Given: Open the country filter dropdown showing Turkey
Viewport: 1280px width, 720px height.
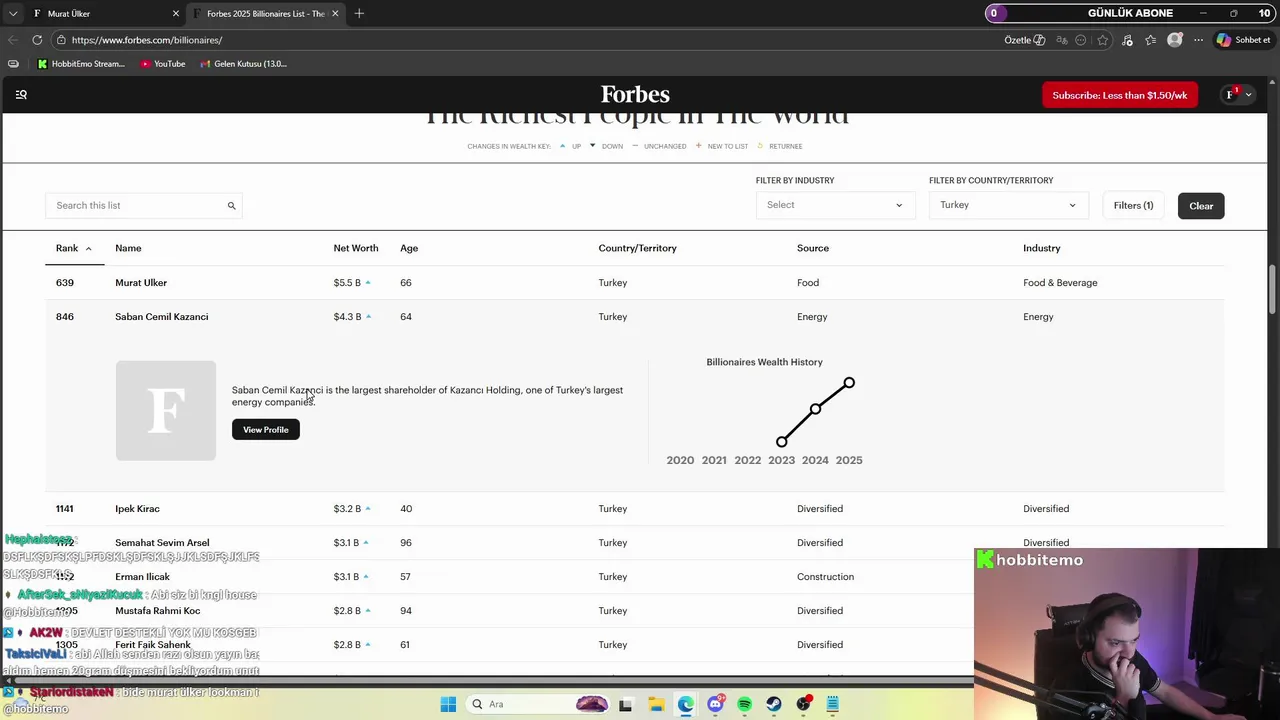Looking at the screenshot, I should 1008,205.
